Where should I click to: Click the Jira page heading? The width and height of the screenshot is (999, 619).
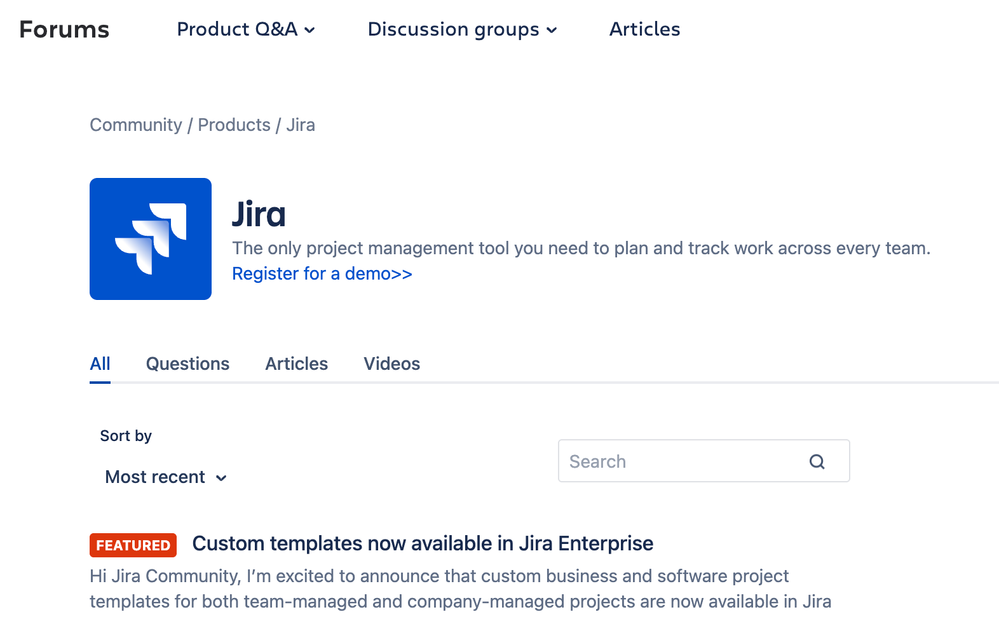259,214
